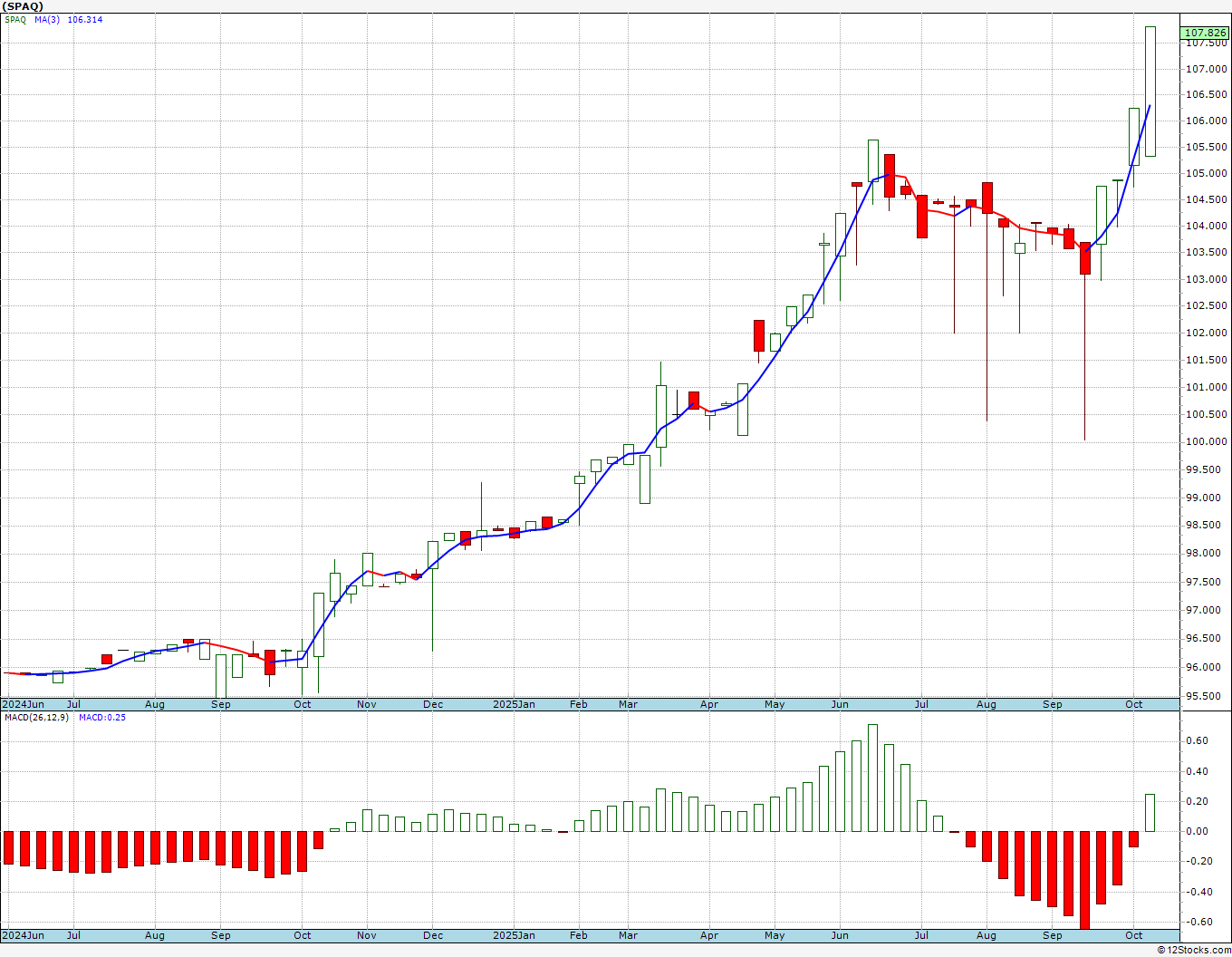Click the MA(3) legend label
Viewport: 1232px width, 957px height.
tap(48, 19)
